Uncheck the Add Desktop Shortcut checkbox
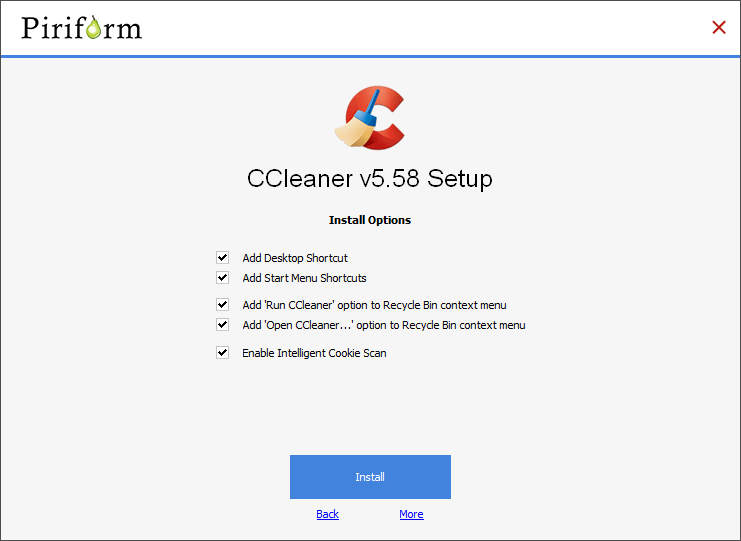This screenshot has width=741, height=541. pos(223,258)
